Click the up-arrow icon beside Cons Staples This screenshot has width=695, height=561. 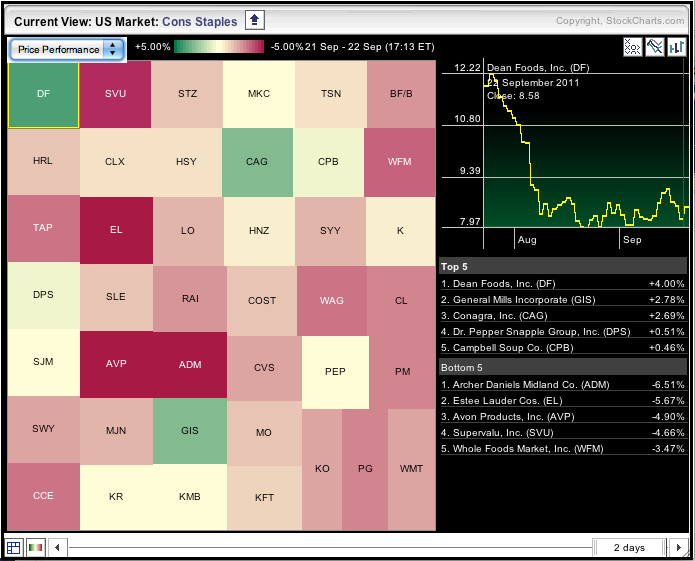click(x=254, y=20)
